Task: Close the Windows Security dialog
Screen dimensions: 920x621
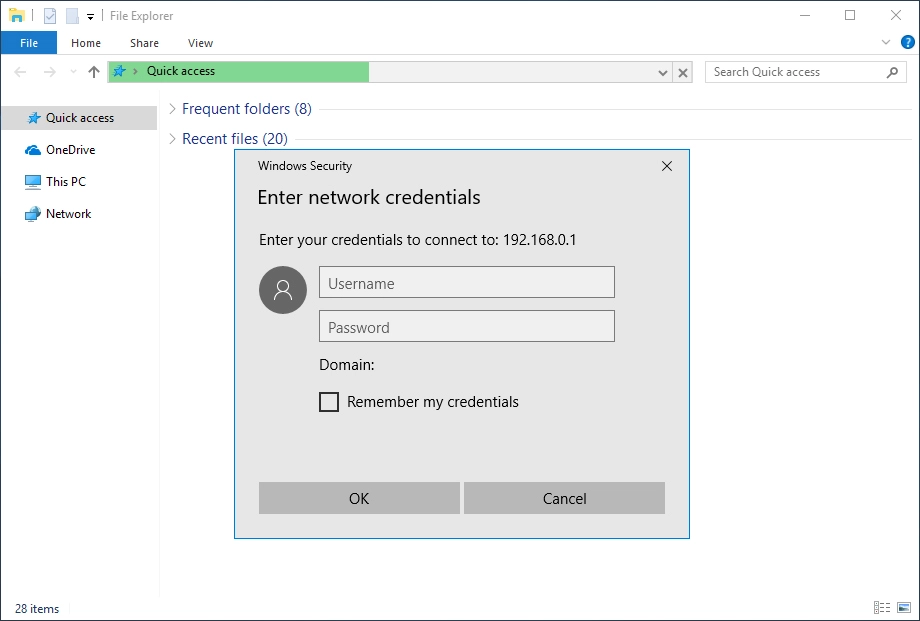Action: coord(667,166)
